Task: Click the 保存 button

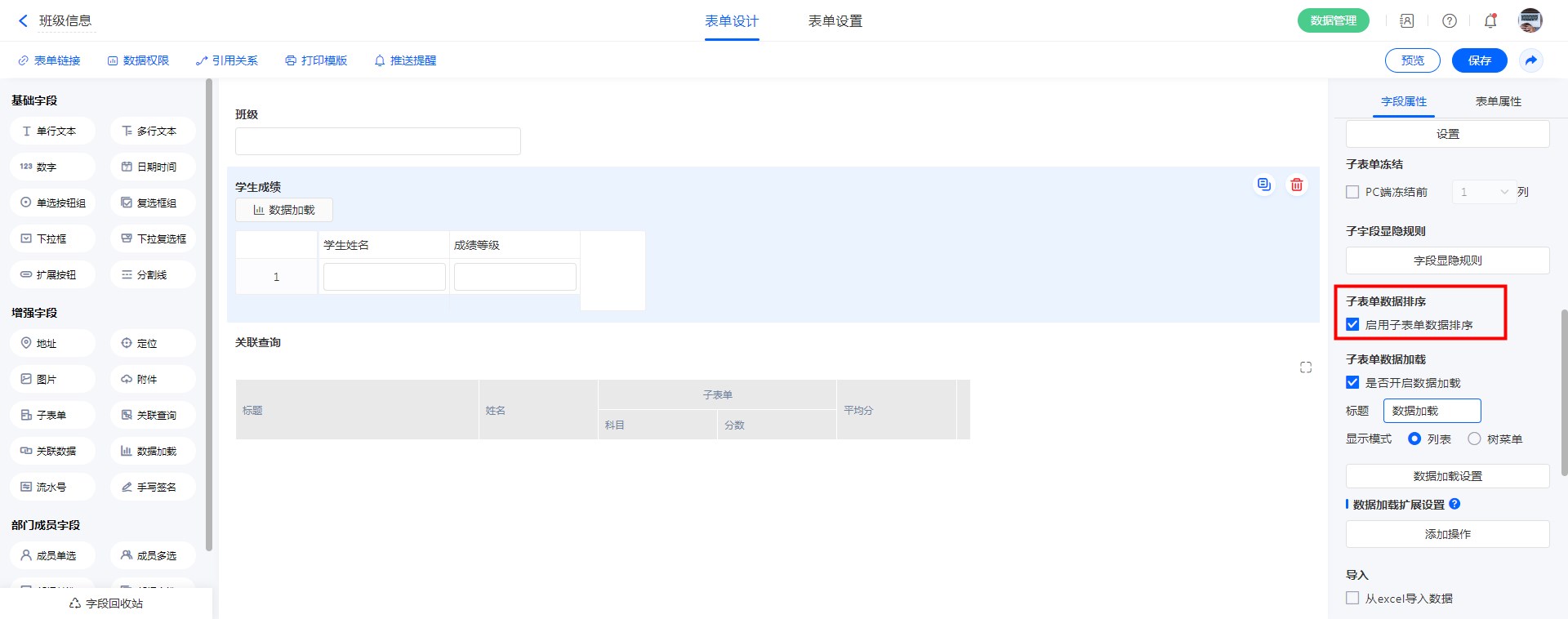Action: [1479, 60]
